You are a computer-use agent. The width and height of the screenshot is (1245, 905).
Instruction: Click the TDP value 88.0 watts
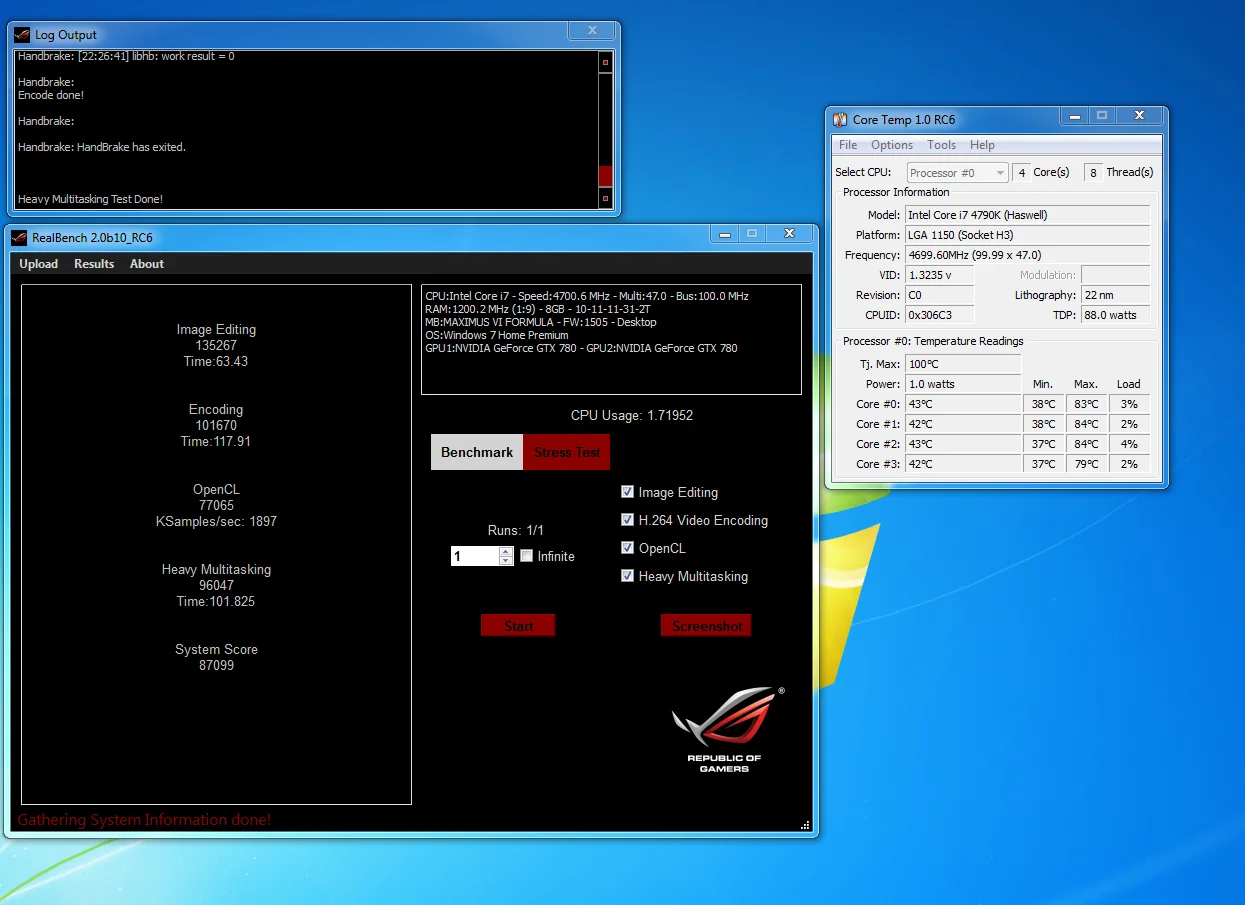click(x=1115, y=315)
